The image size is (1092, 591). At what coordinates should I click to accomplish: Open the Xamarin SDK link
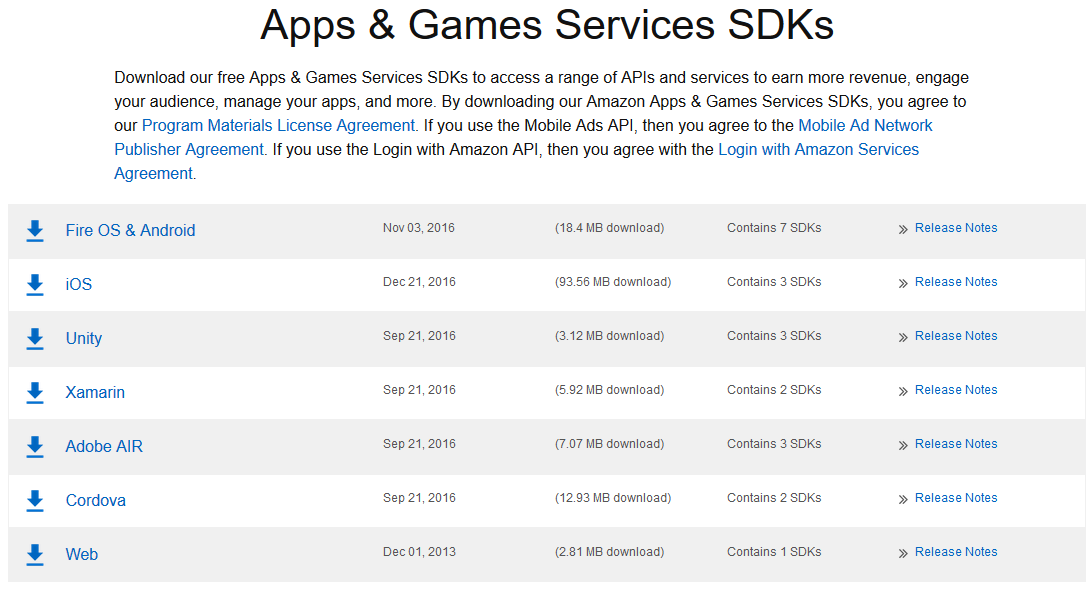click(95, 393)
